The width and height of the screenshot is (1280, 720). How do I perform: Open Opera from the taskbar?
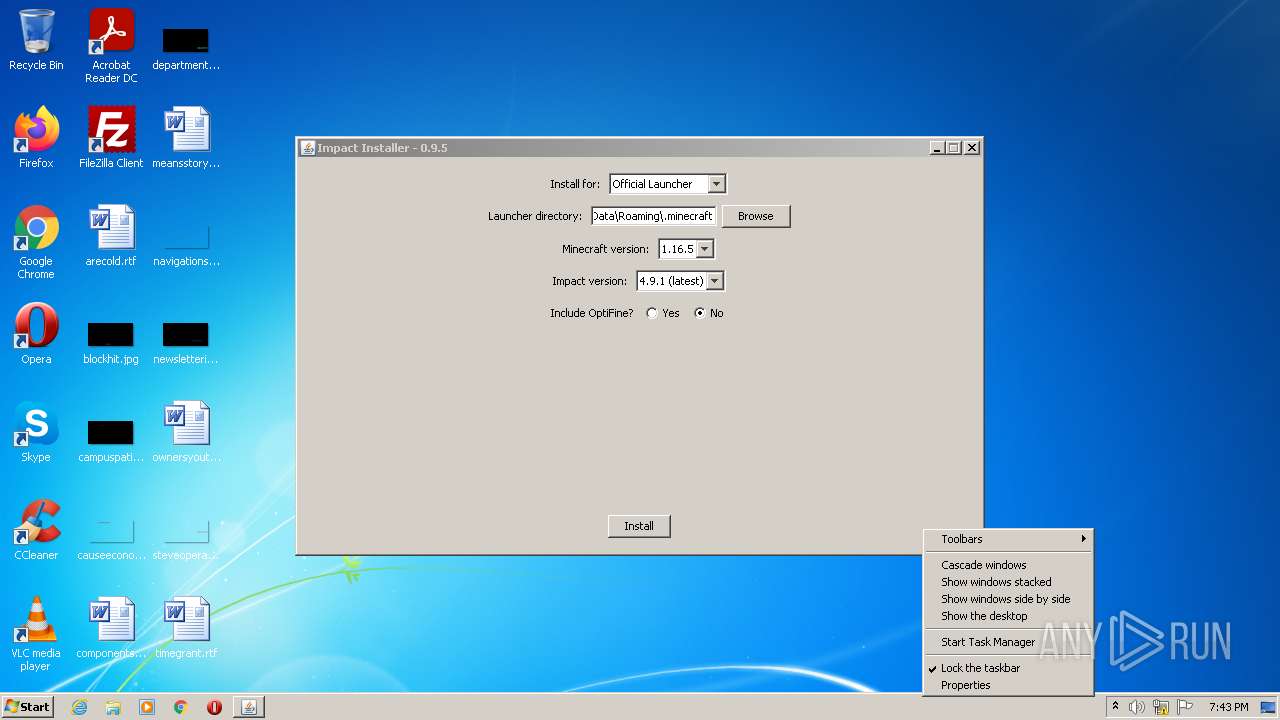[214, 707]
